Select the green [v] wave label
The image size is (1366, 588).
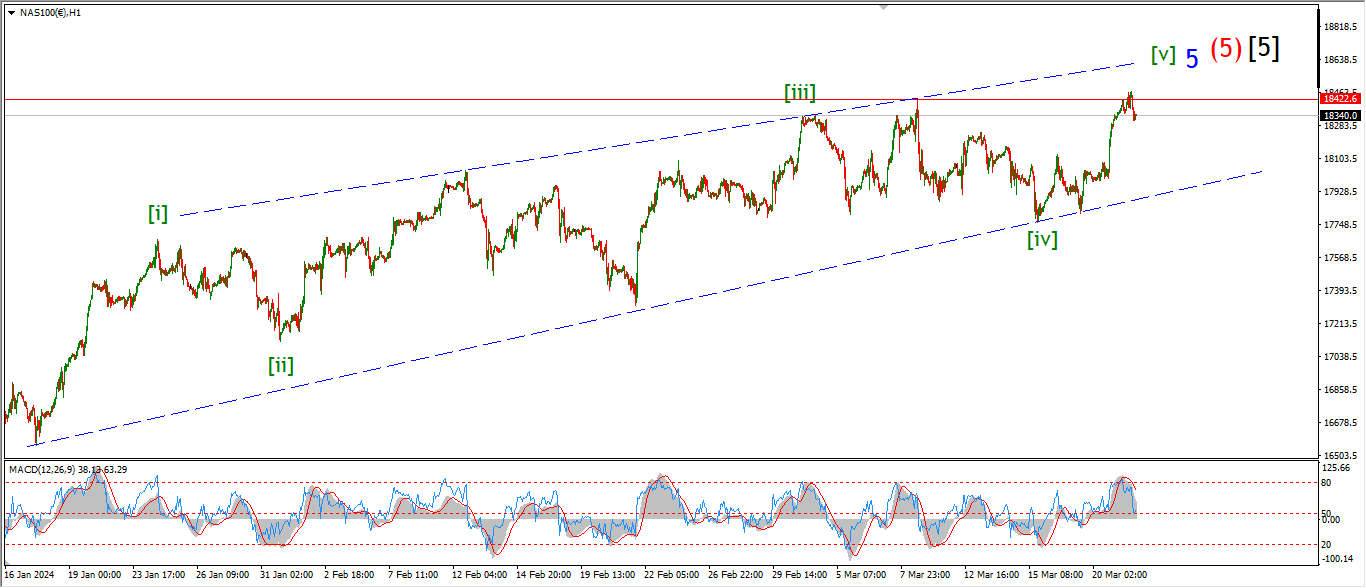coord(1163,55)
